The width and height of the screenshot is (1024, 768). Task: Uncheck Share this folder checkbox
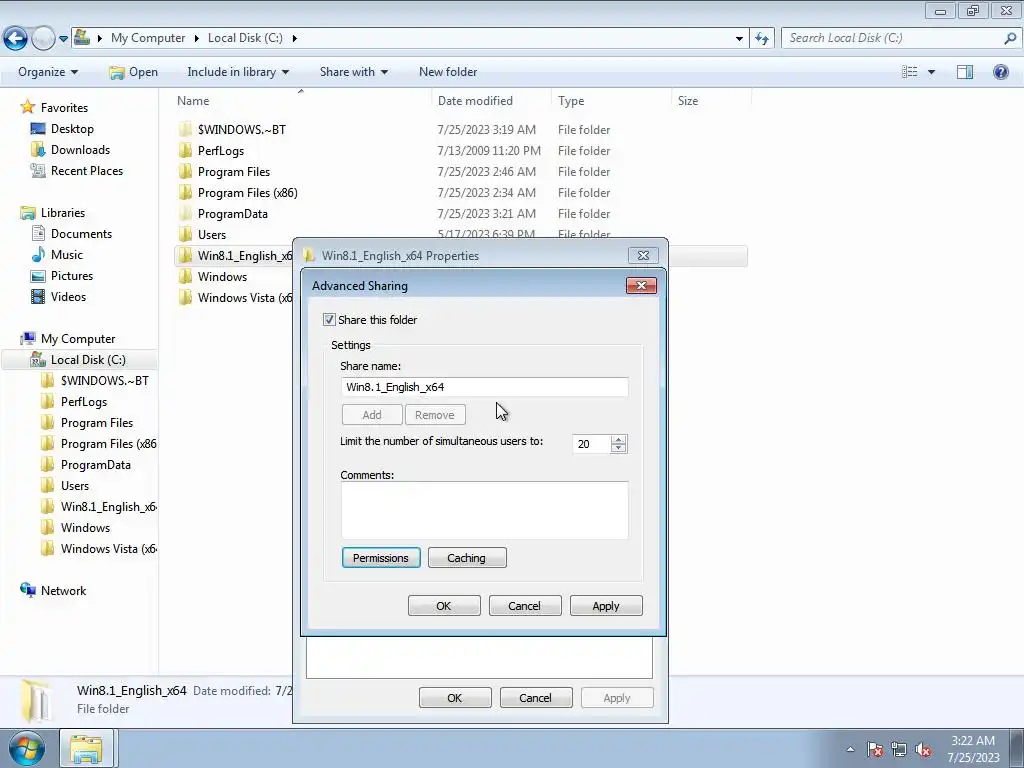click(329, 320)
